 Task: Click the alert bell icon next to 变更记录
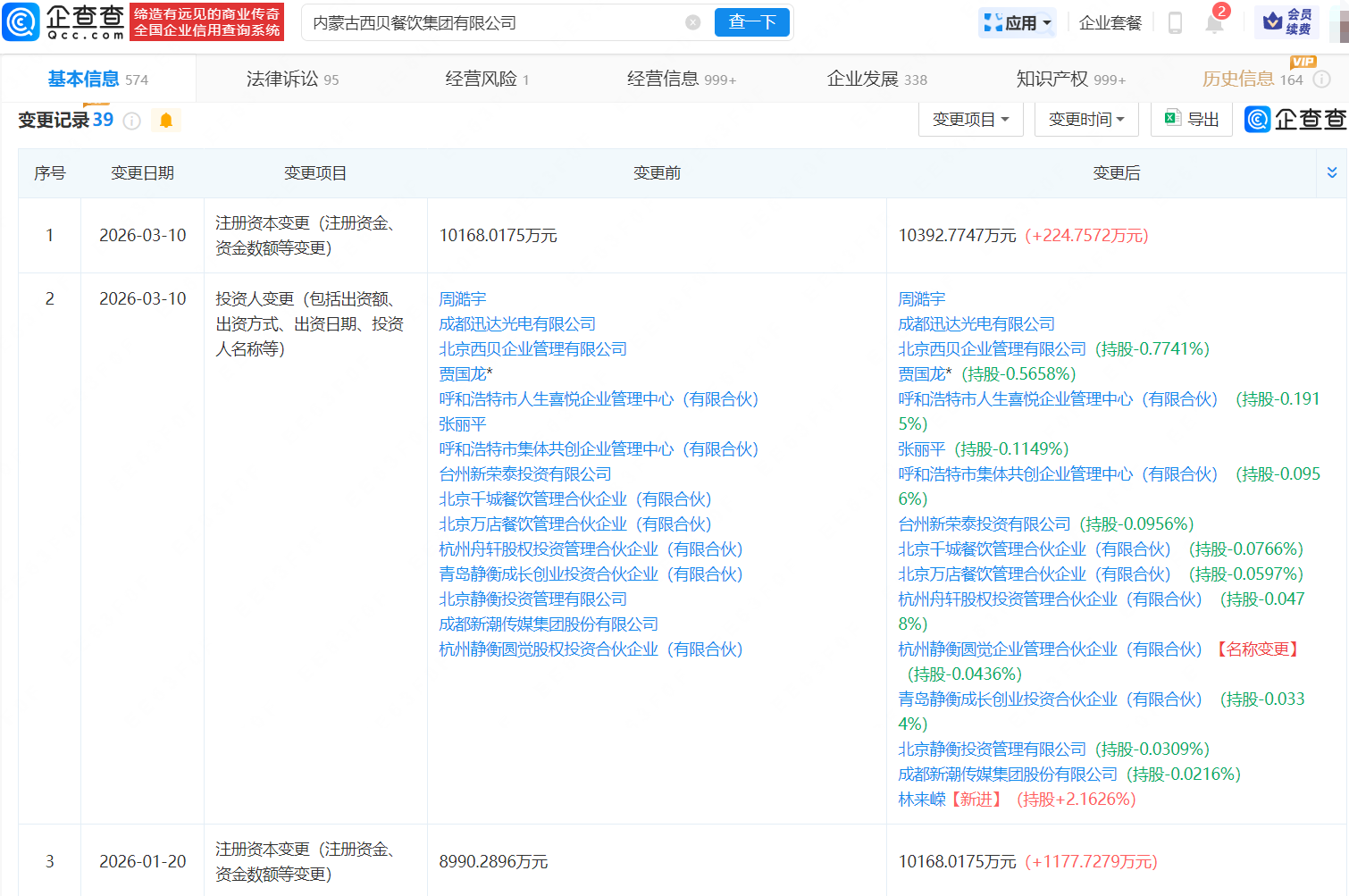[165, 118]
